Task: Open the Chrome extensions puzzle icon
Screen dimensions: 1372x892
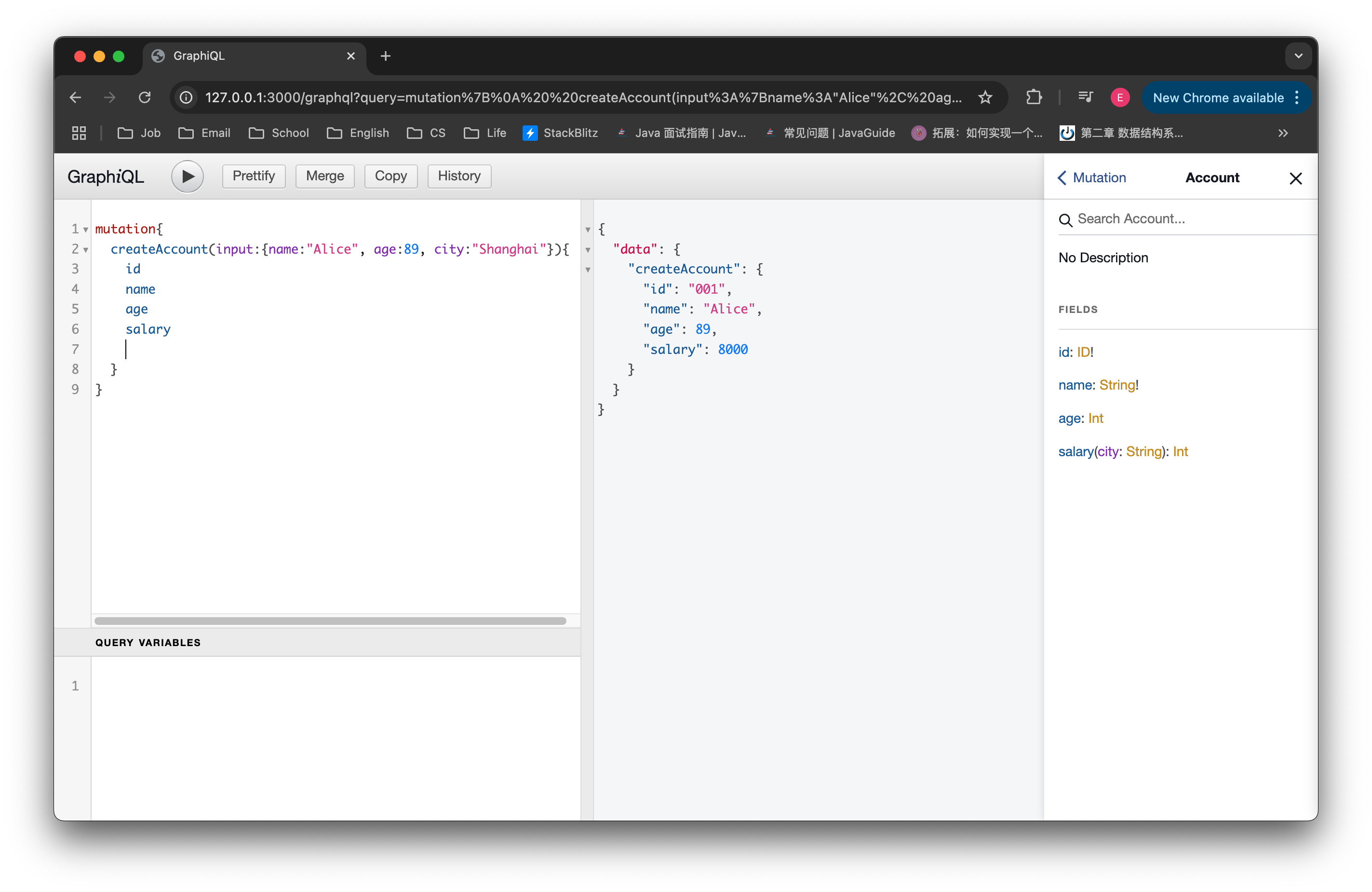Action: (1034, 97)
